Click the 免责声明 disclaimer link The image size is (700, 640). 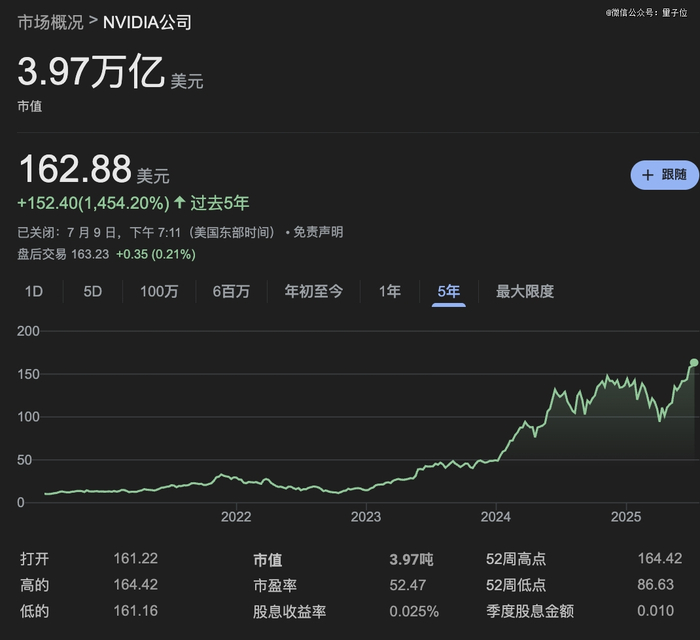click(x=318, y=232)
